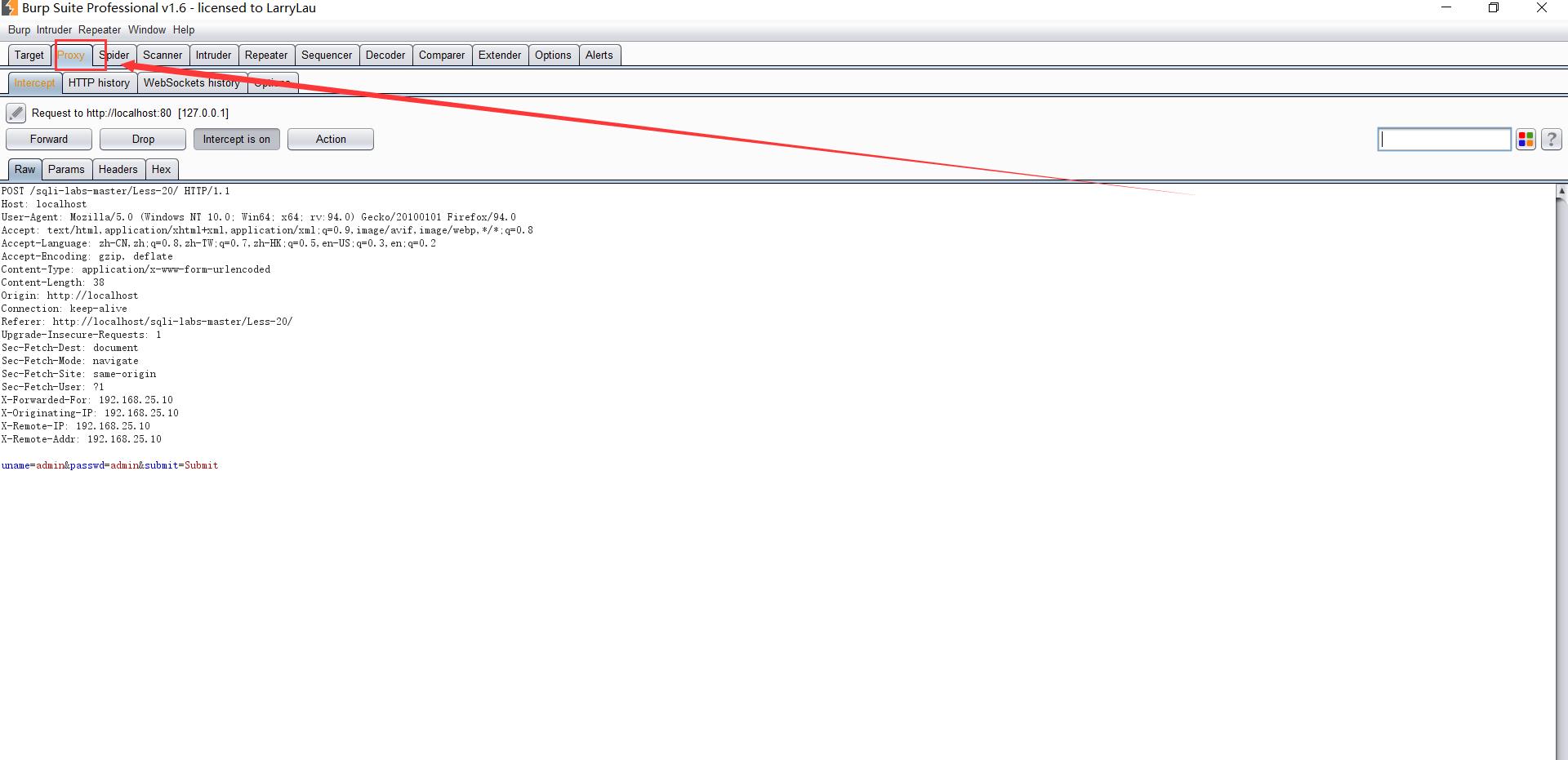Click the Request to http://localhost:80 label
Image resolution: width=1568 pixels, height=760 pixels.
point(130,113)
